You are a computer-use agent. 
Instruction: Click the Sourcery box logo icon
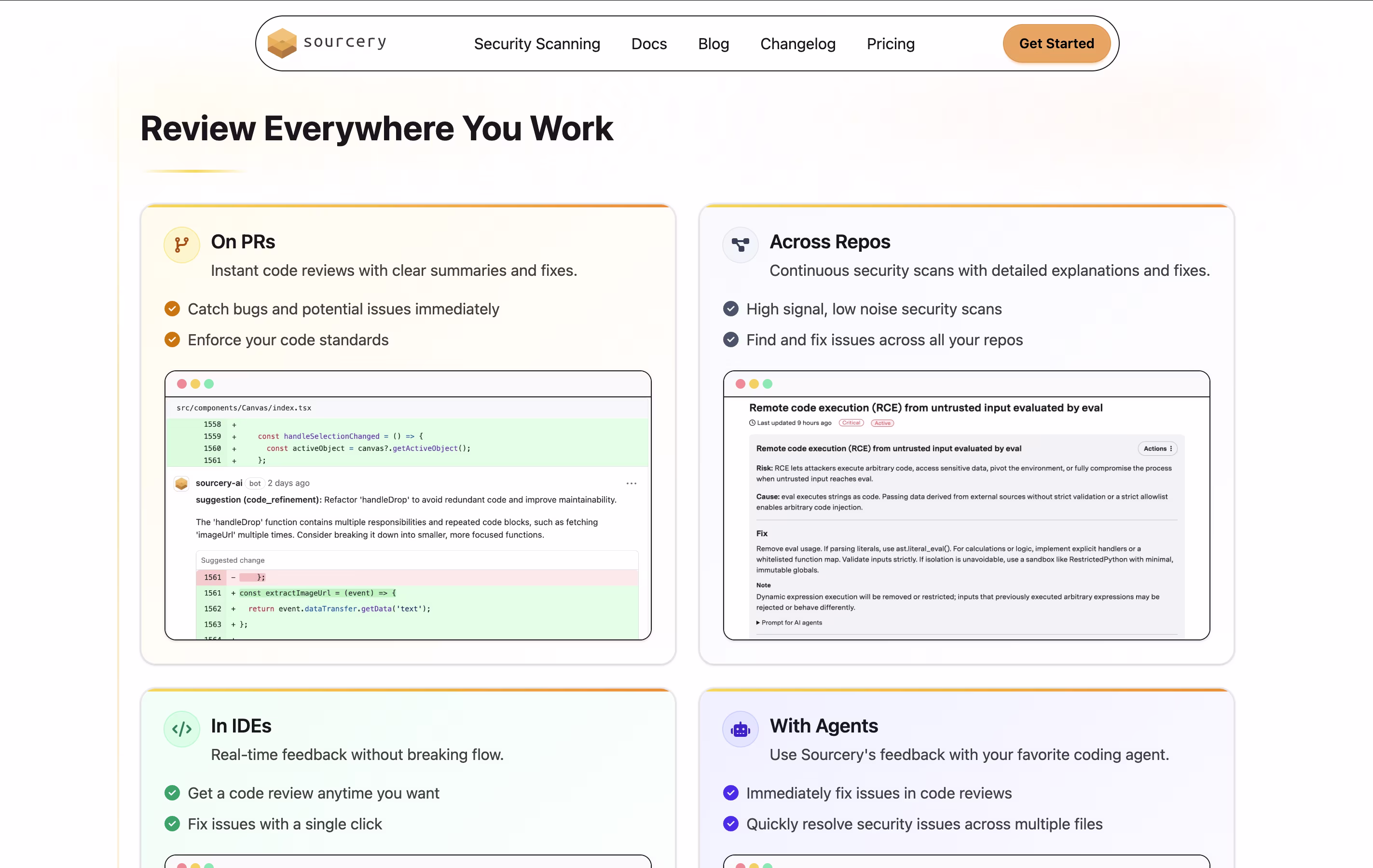(x=282, y=43)
